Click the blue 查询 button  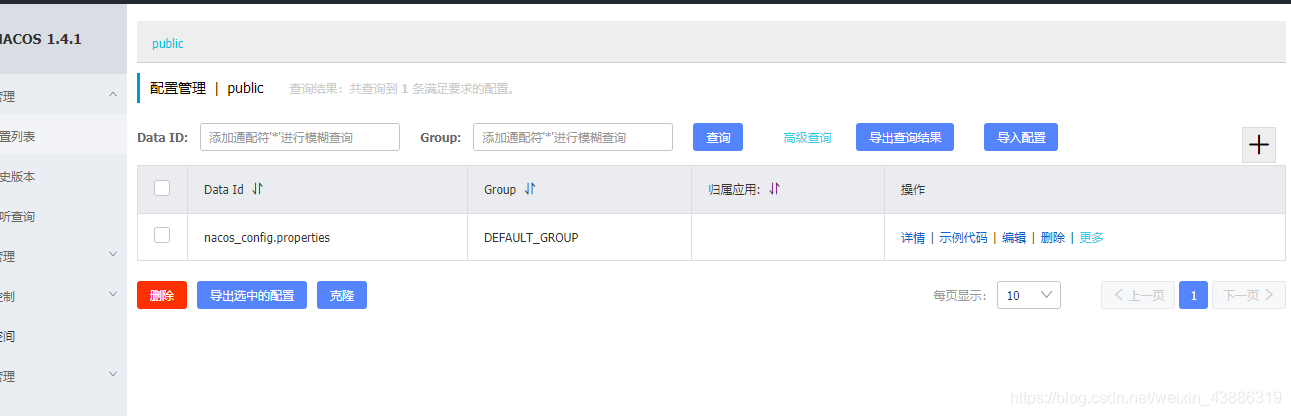coord(718,138)
